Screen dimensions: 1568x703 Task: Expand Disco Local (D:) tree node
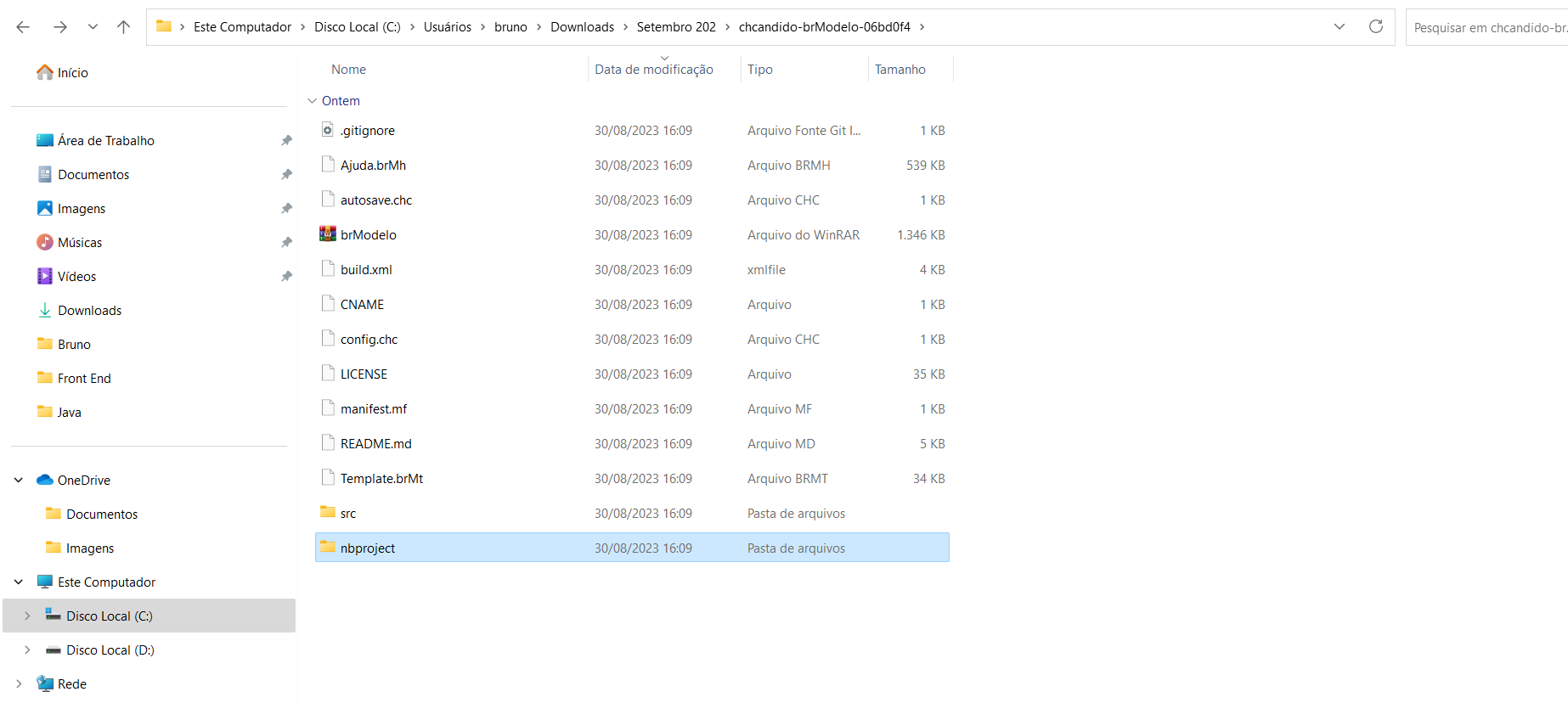[x=27, y=650]
